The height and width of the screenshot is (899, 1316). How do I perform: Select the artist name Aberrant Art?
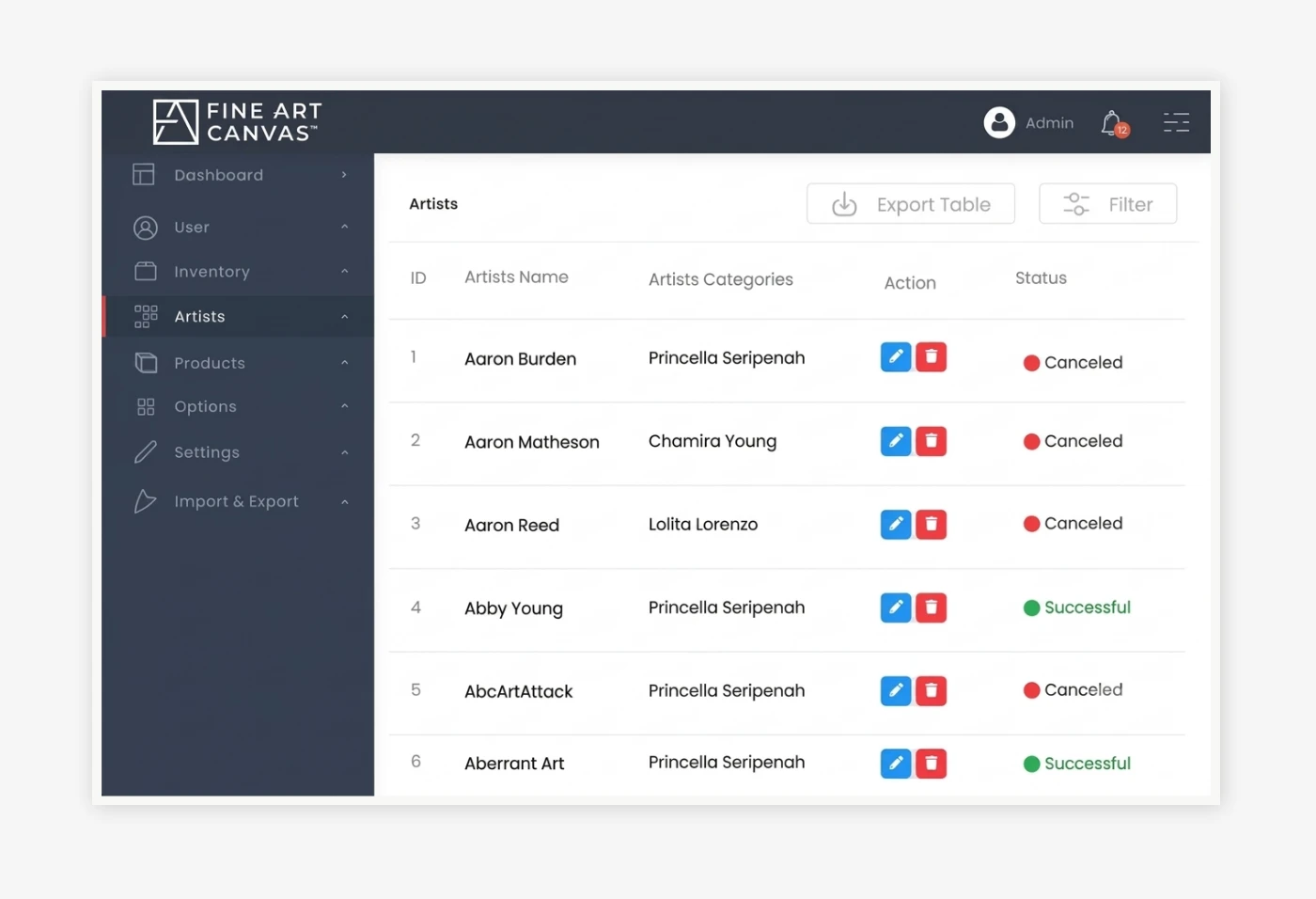pyautogui.click(x=514, y=764)
